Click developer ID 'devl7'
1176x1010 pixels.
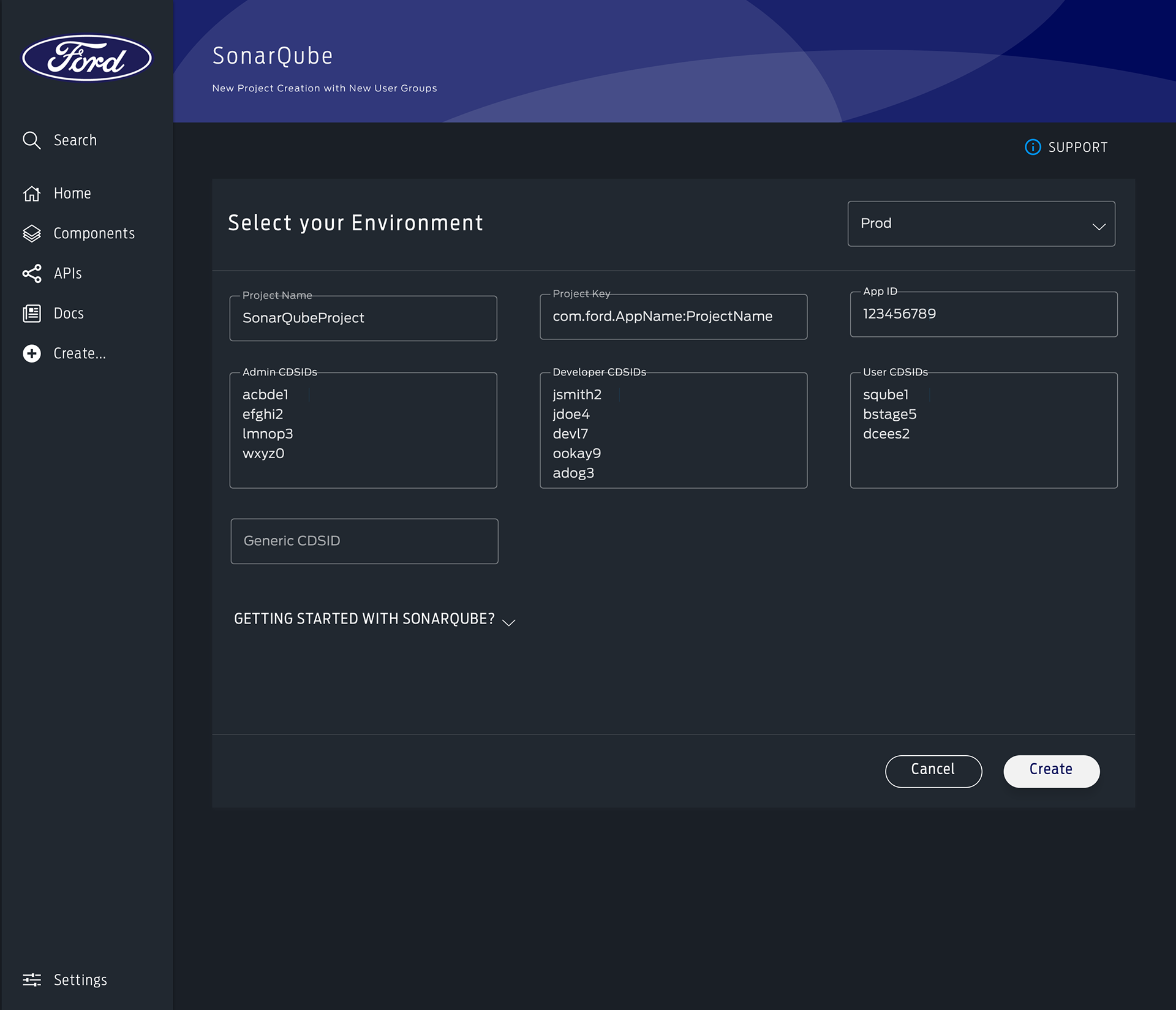tap(570, 434)
